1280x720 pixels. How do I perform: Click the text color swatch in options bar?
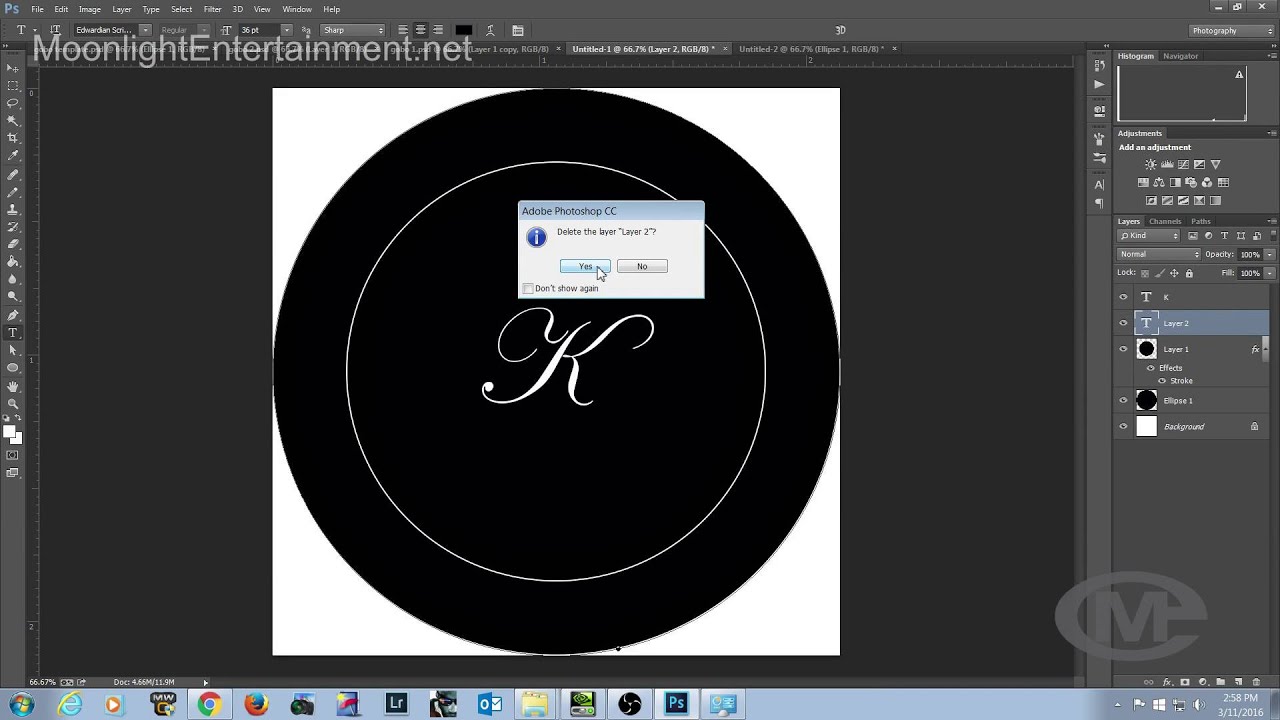[x=463, y=30]
